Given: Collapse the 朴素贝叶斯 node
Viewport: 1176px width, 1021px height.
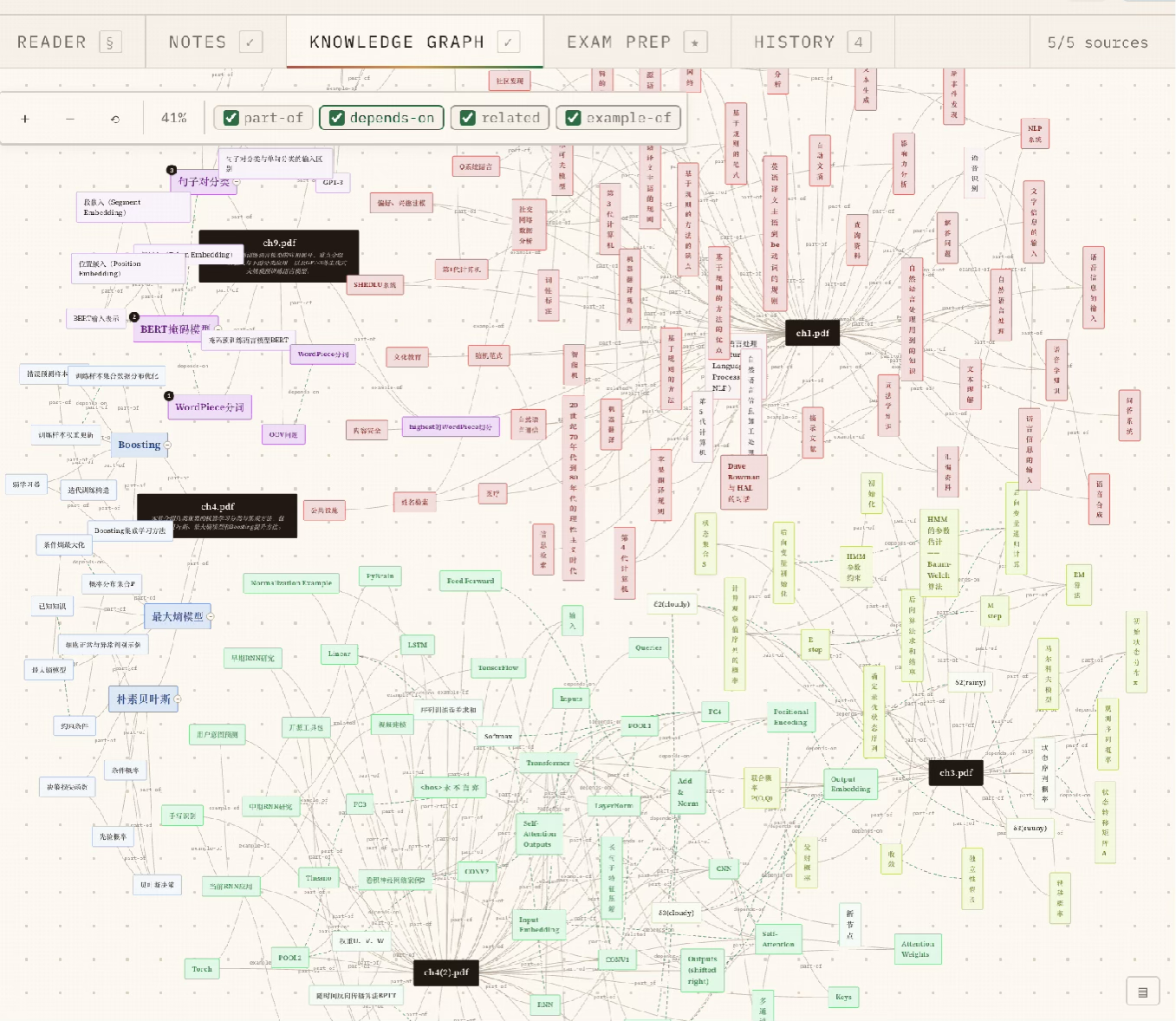Looking at the screenshot, I should point(178,699).
